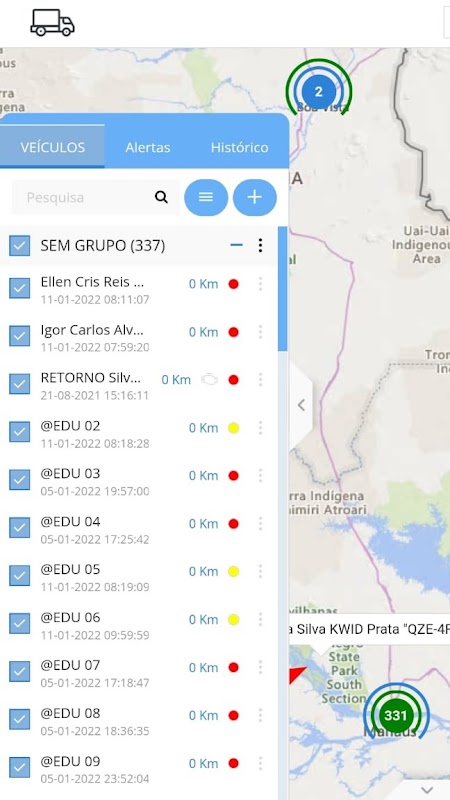Click engine icon on RETORNO Silv row
This screenshot has height=800, width=450.
tap(209, 380)
